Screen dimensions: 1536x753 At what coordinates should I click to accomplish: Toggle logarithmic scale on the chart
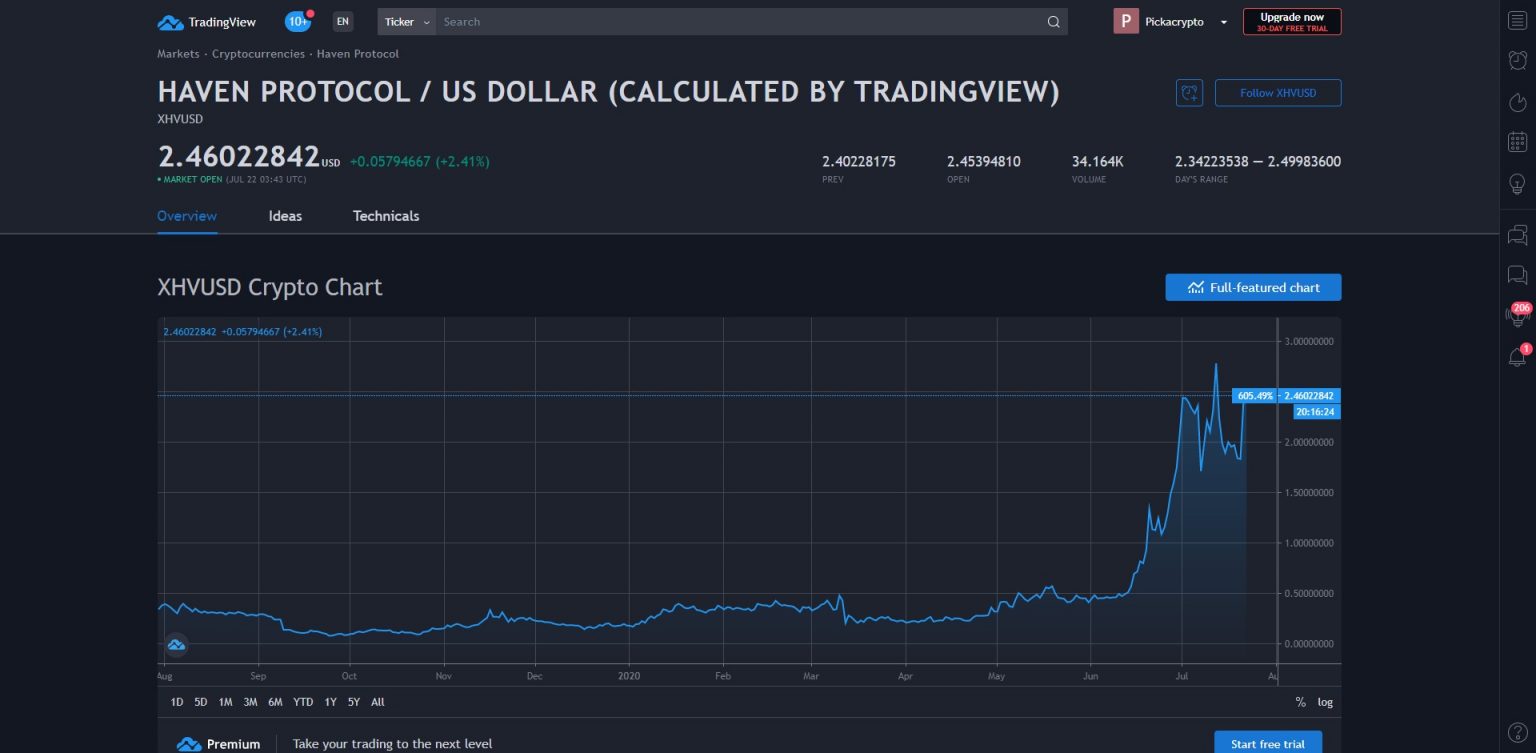pos(1324,702)
